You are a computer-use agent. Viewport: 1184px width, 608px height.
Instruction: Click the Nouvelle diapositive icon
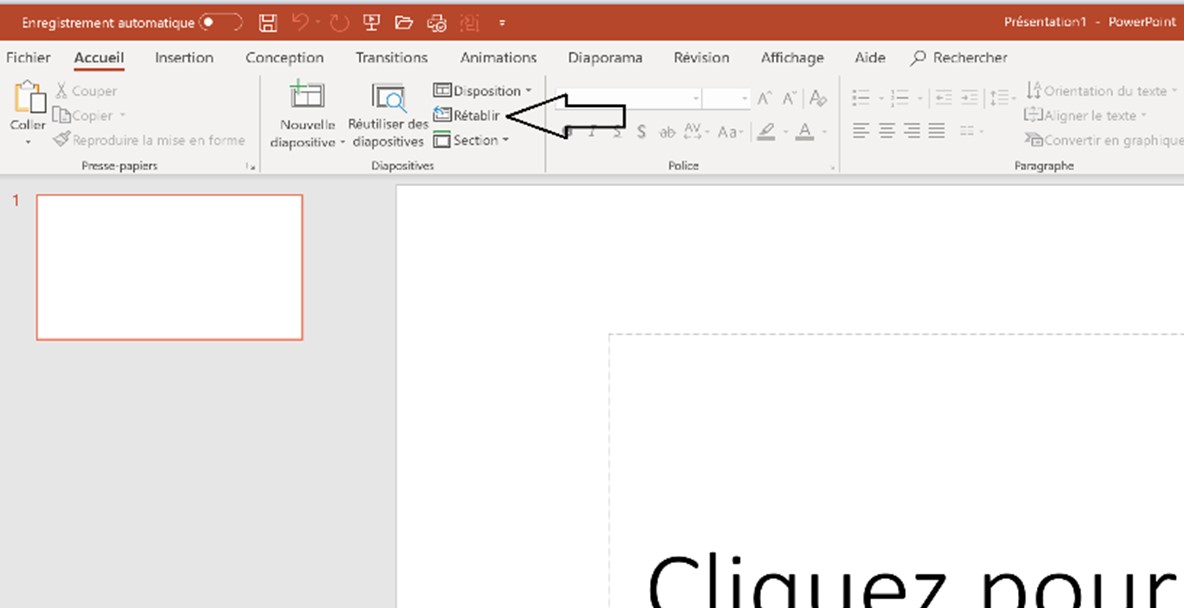pos(307,96)
